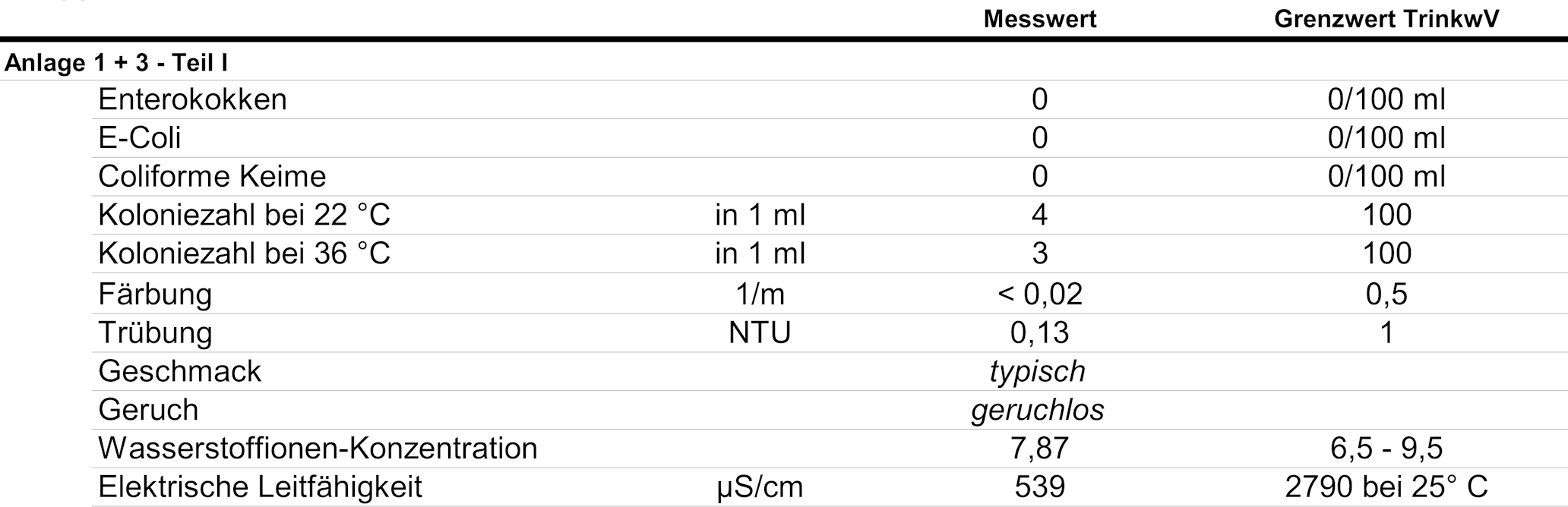Select the Anlage 1 + 3 - Teil I heading

(x=116, y=63)
